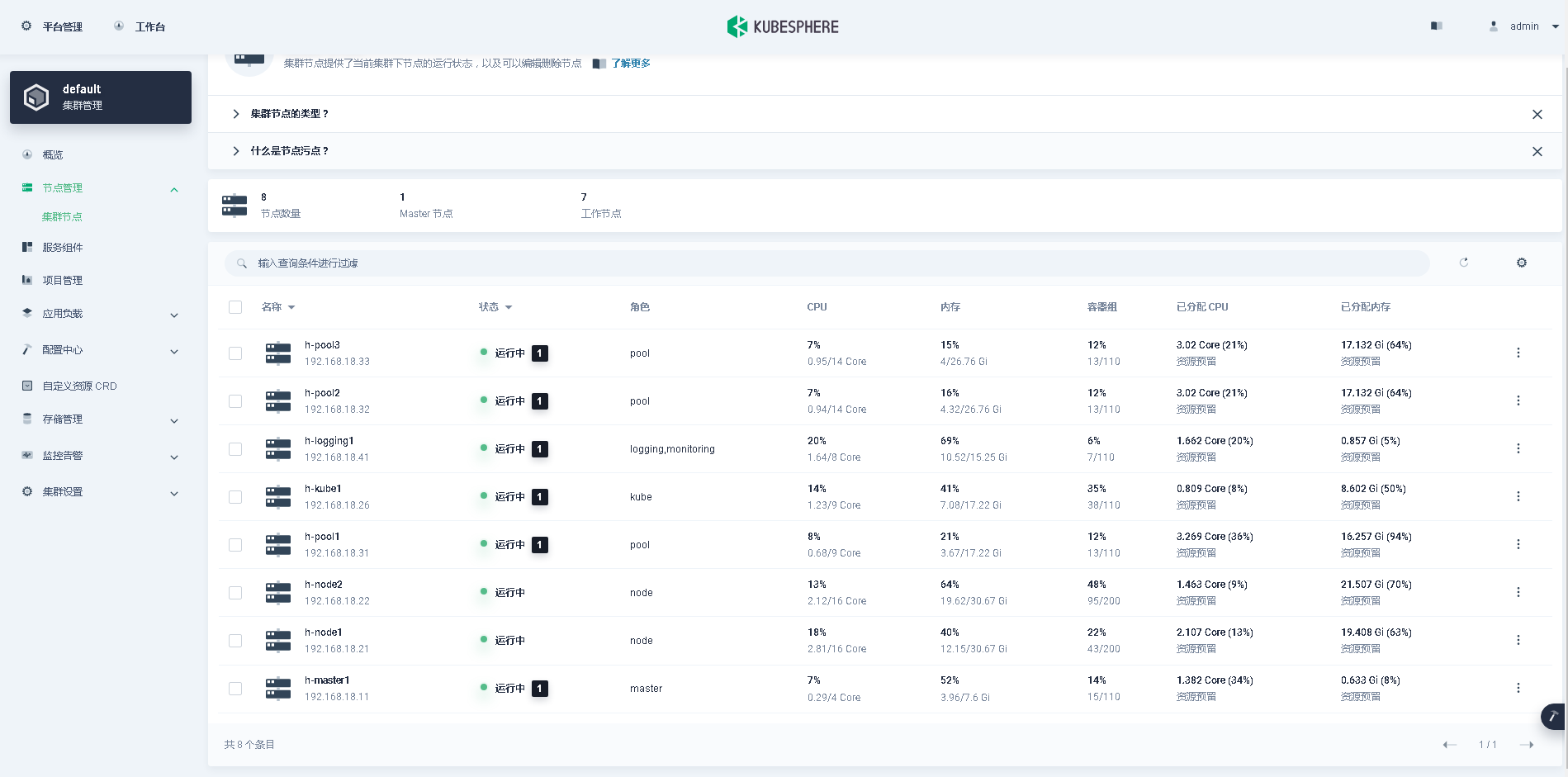The image size is (1568, 777).
Task: Go to 概览 overview
Action: (x=53, y=154)
